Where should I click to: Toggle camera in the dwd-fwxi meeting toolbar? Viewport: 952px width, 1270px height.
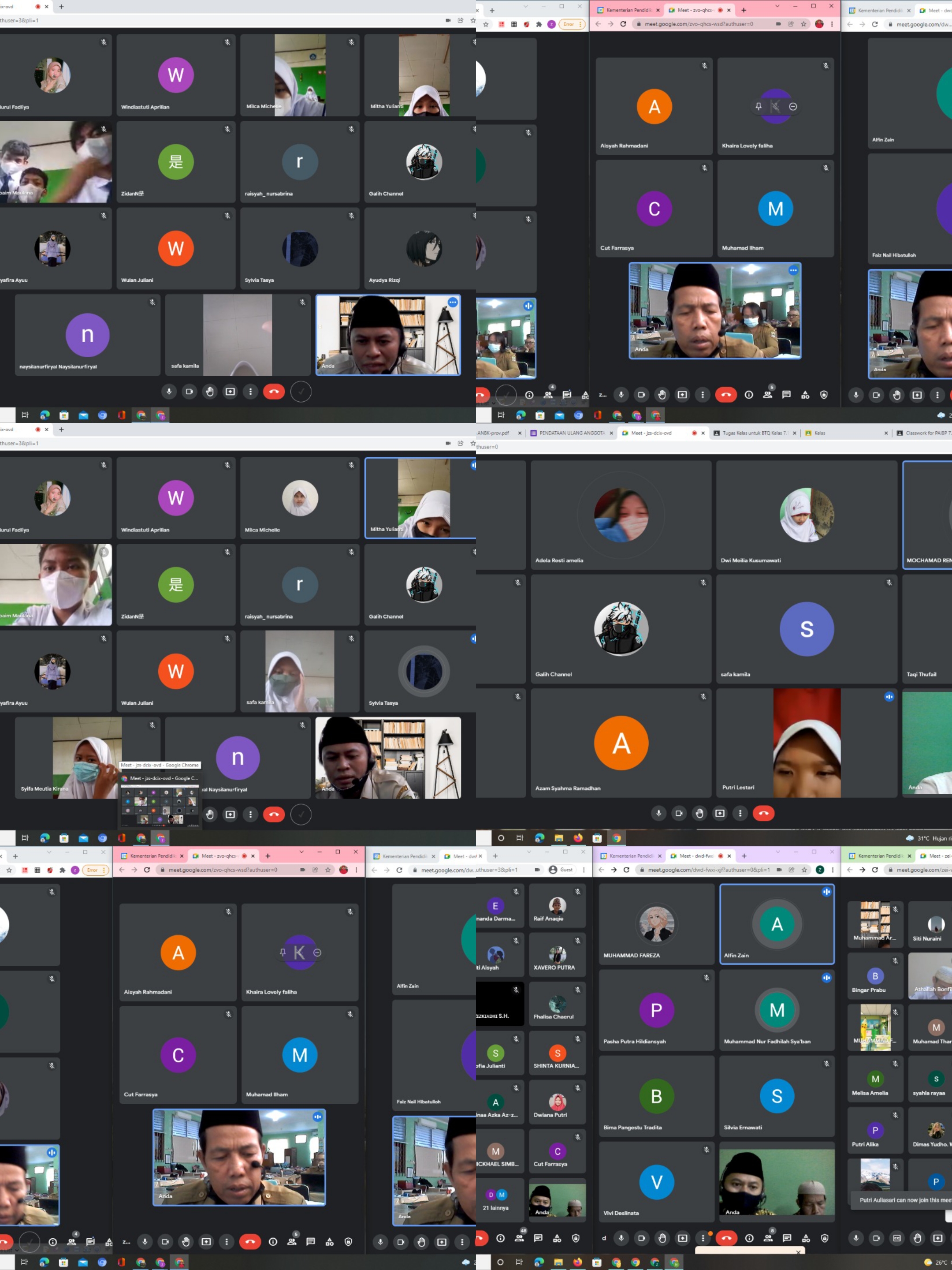[x=642, y=1238]
